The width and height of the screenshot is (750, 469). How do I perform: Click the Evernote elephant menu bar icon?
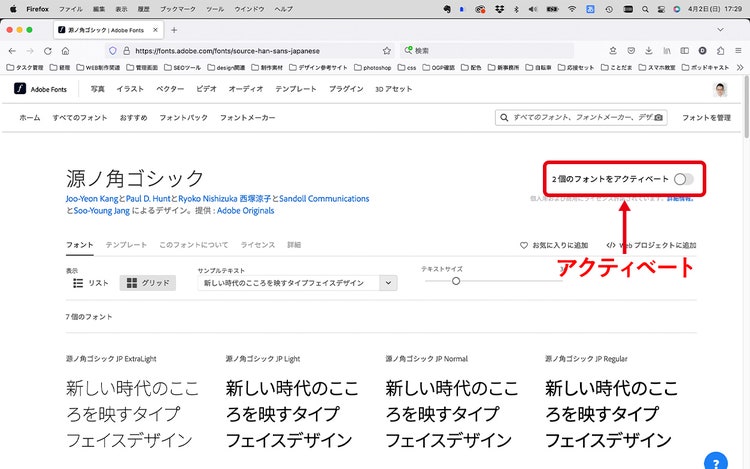447,9
